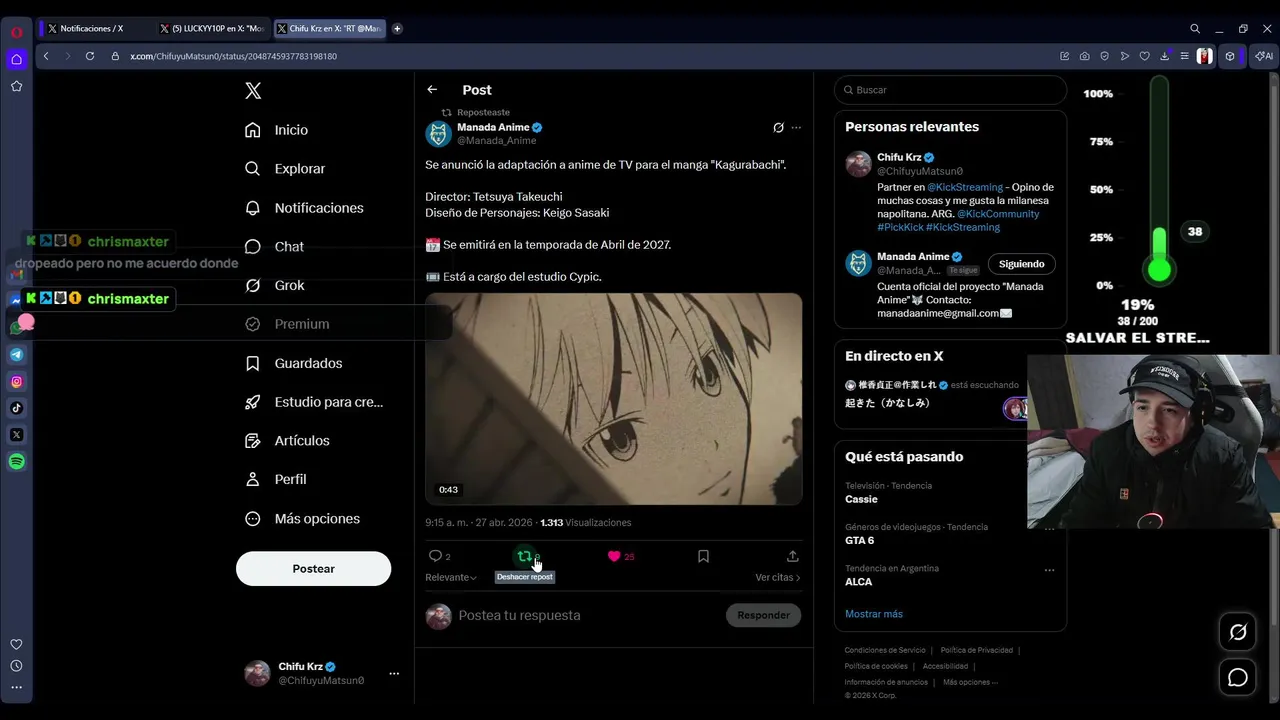
Task: Open the floating chat messages button
Action: point(1238,678)
